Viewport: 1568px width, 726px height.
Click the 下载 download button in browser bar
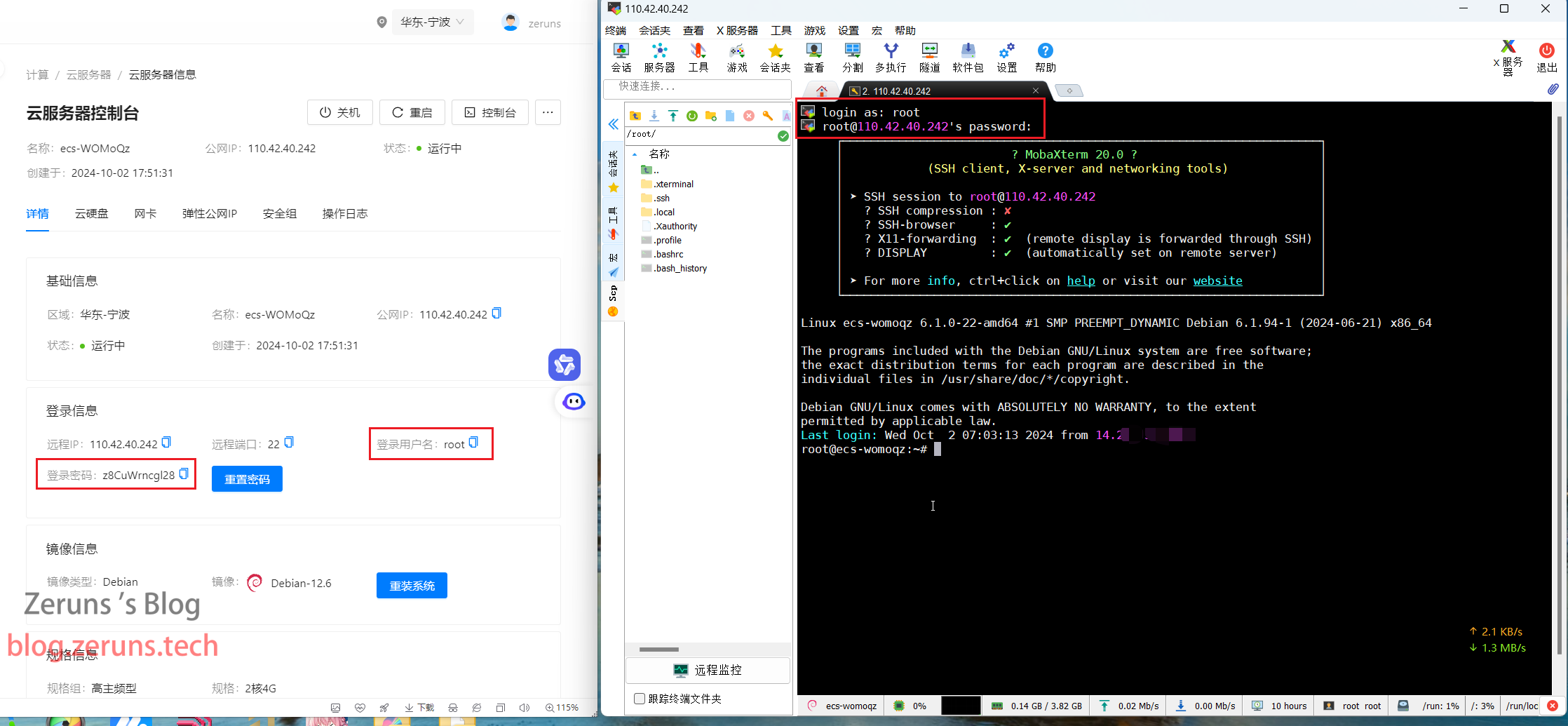pos(419,707)
